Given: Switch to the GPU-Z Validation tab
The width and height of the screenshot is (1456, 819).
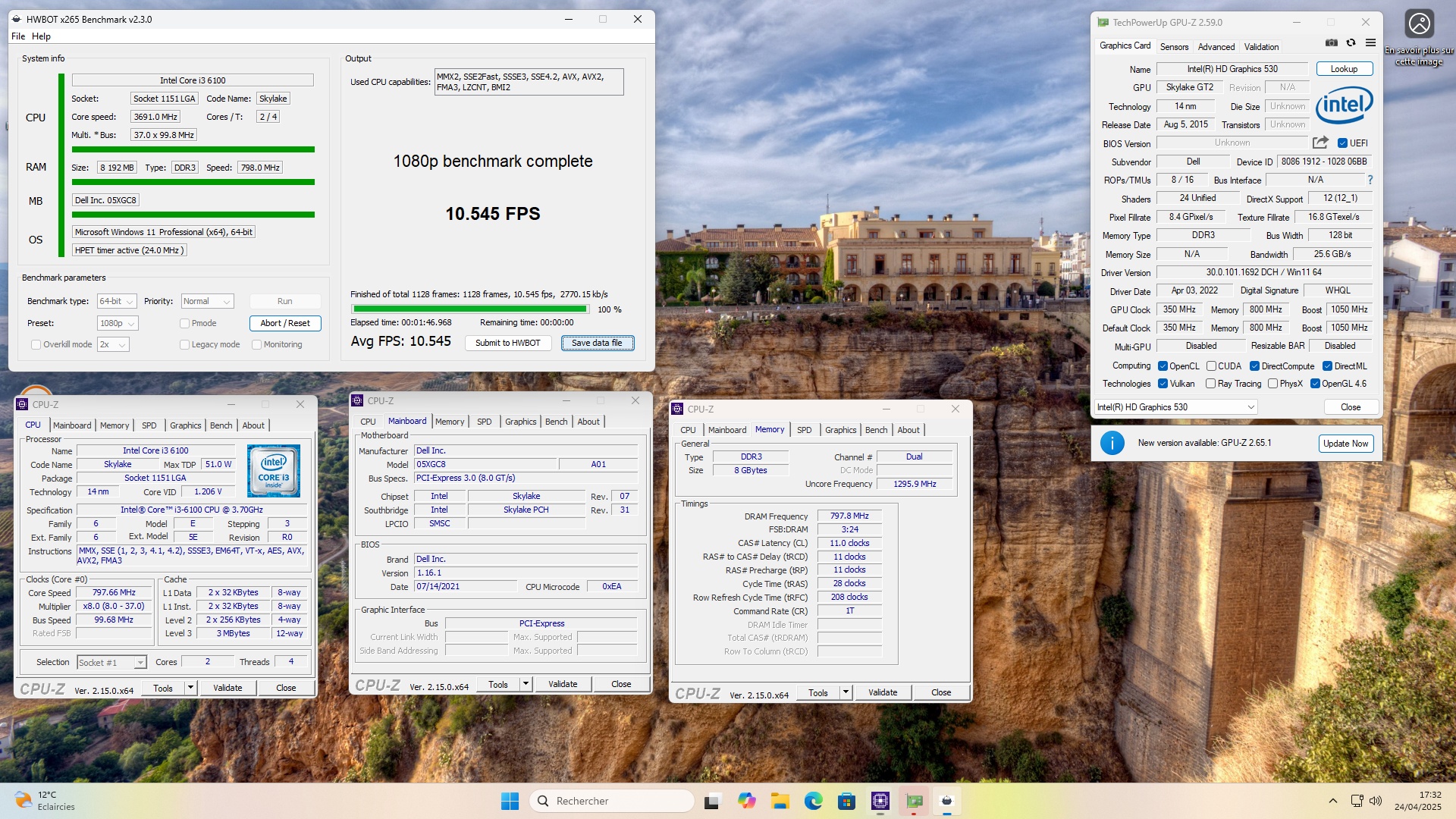Looking at the screenshot, I should point(1261,46).
